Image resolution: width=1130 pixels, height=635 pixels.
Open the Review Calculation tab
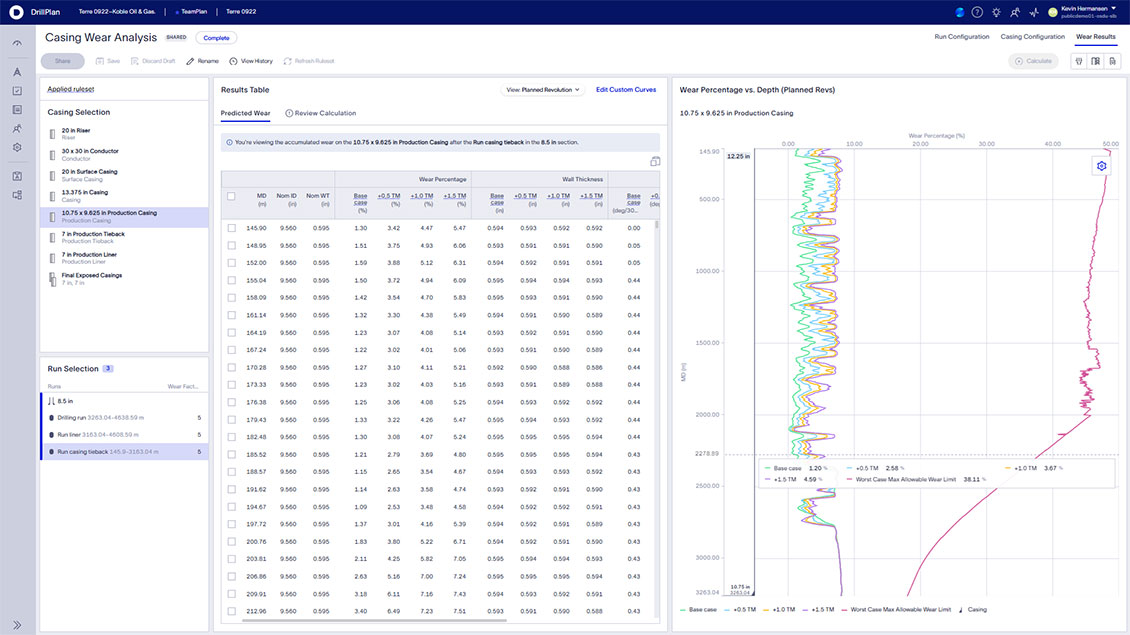(x=321, y=113)
